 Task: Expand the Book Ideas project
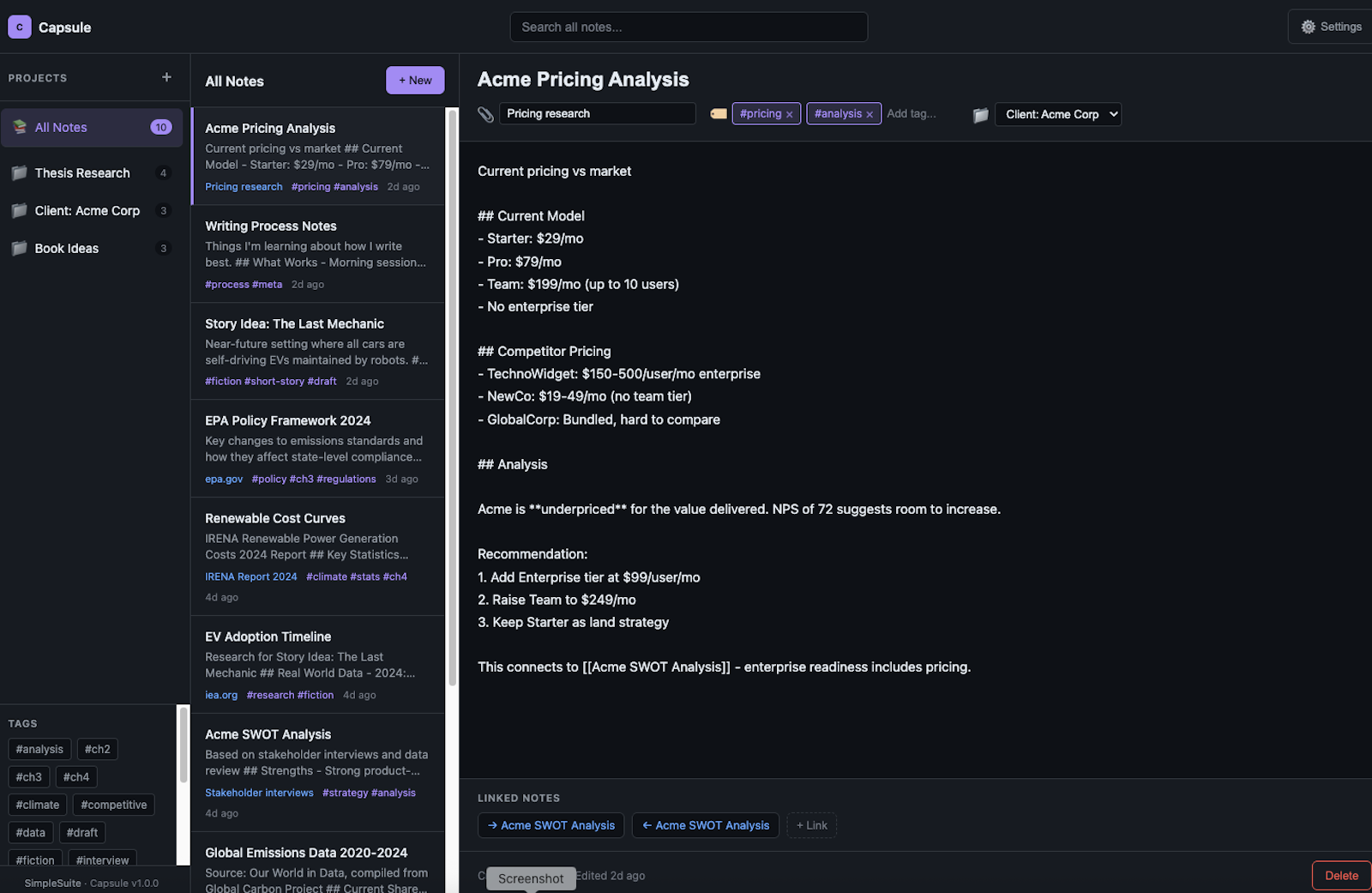click(66, 248)
